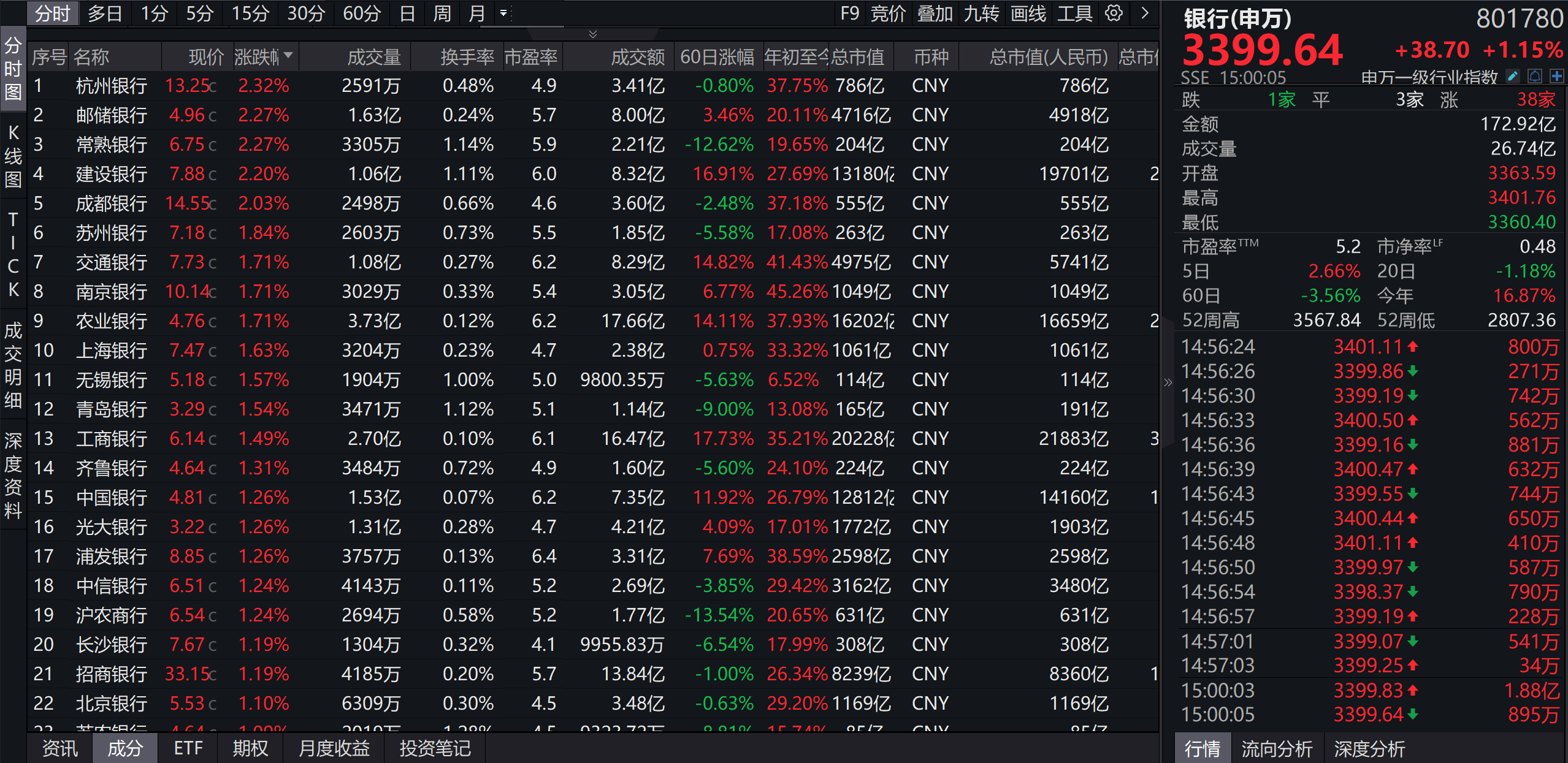1568x763 pixels.
Task: Add index to watchlist with plus icon
Action: click(1556, 76)
